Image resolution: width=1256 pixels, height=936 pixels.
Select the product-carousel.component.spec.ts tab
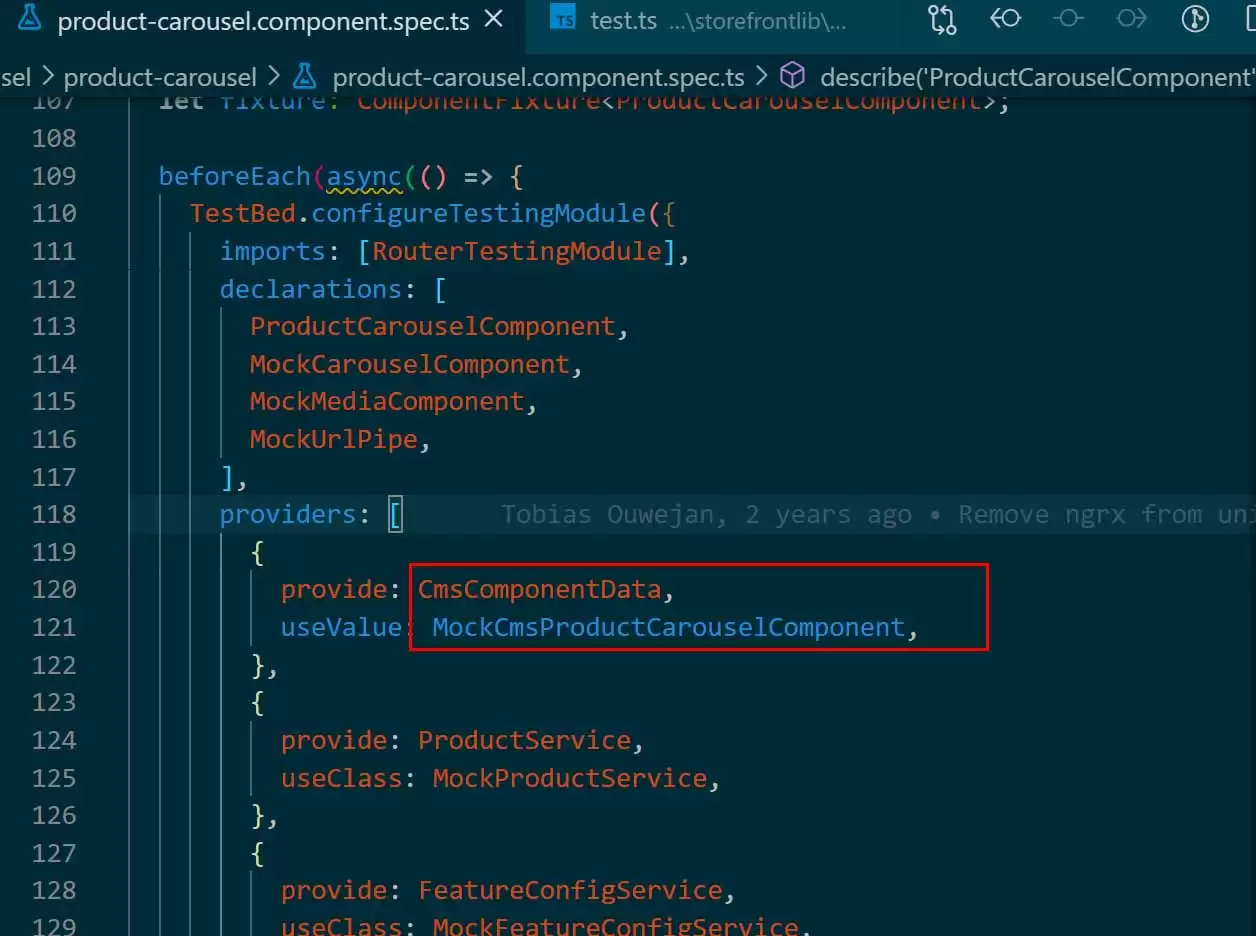(262, 21)
